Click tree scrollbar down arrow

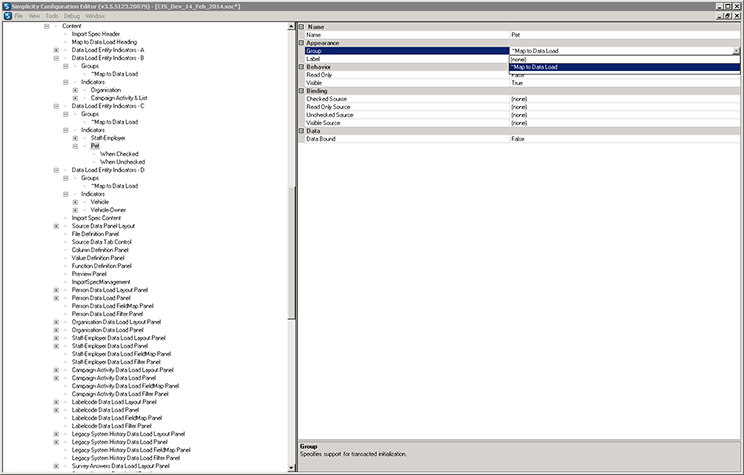[x=291, y=467]
